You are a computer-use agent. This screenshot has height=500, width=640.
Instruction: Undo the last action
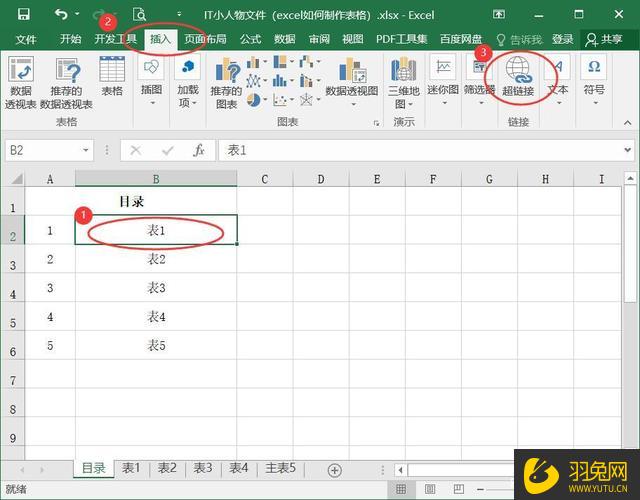click(61, 15)
